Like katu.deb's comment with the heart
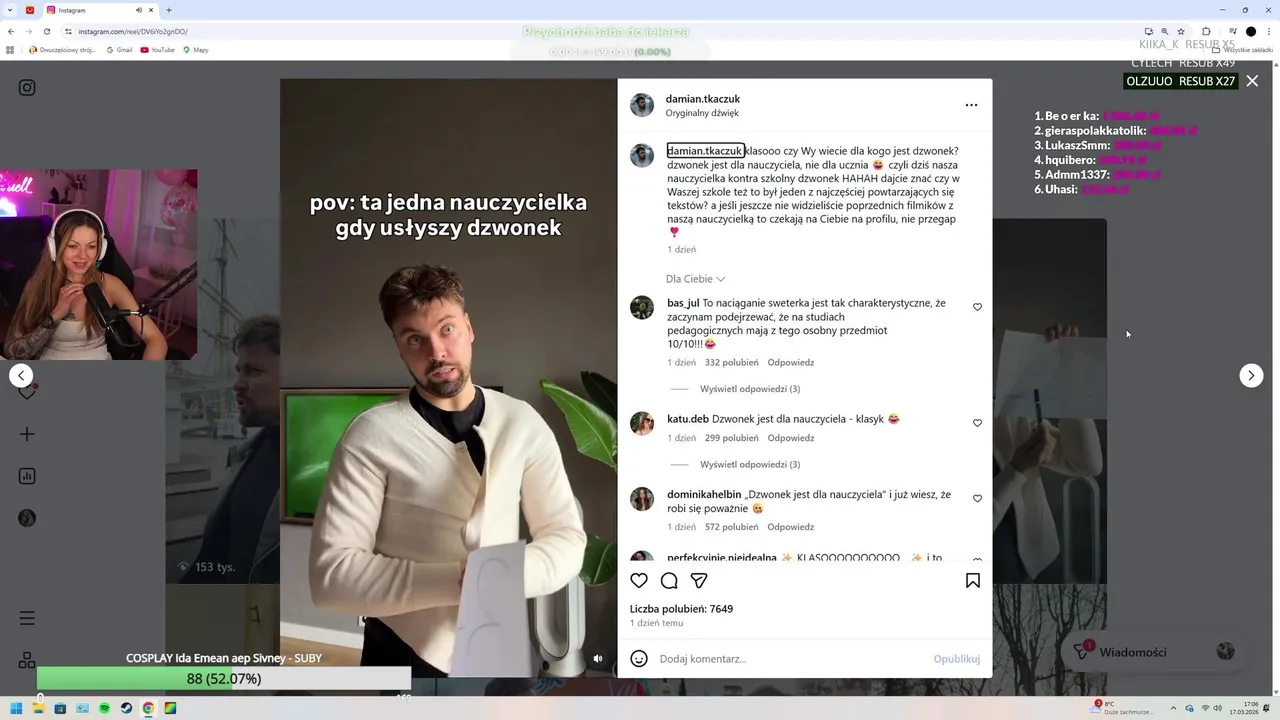Viewport: 1280px width, 720px height. pos(977,423)
